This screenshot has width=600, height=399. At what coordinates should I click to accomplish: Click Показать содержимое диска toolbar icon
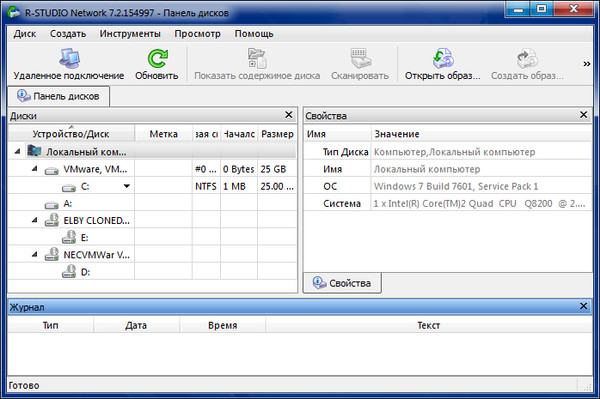(257, 59)
